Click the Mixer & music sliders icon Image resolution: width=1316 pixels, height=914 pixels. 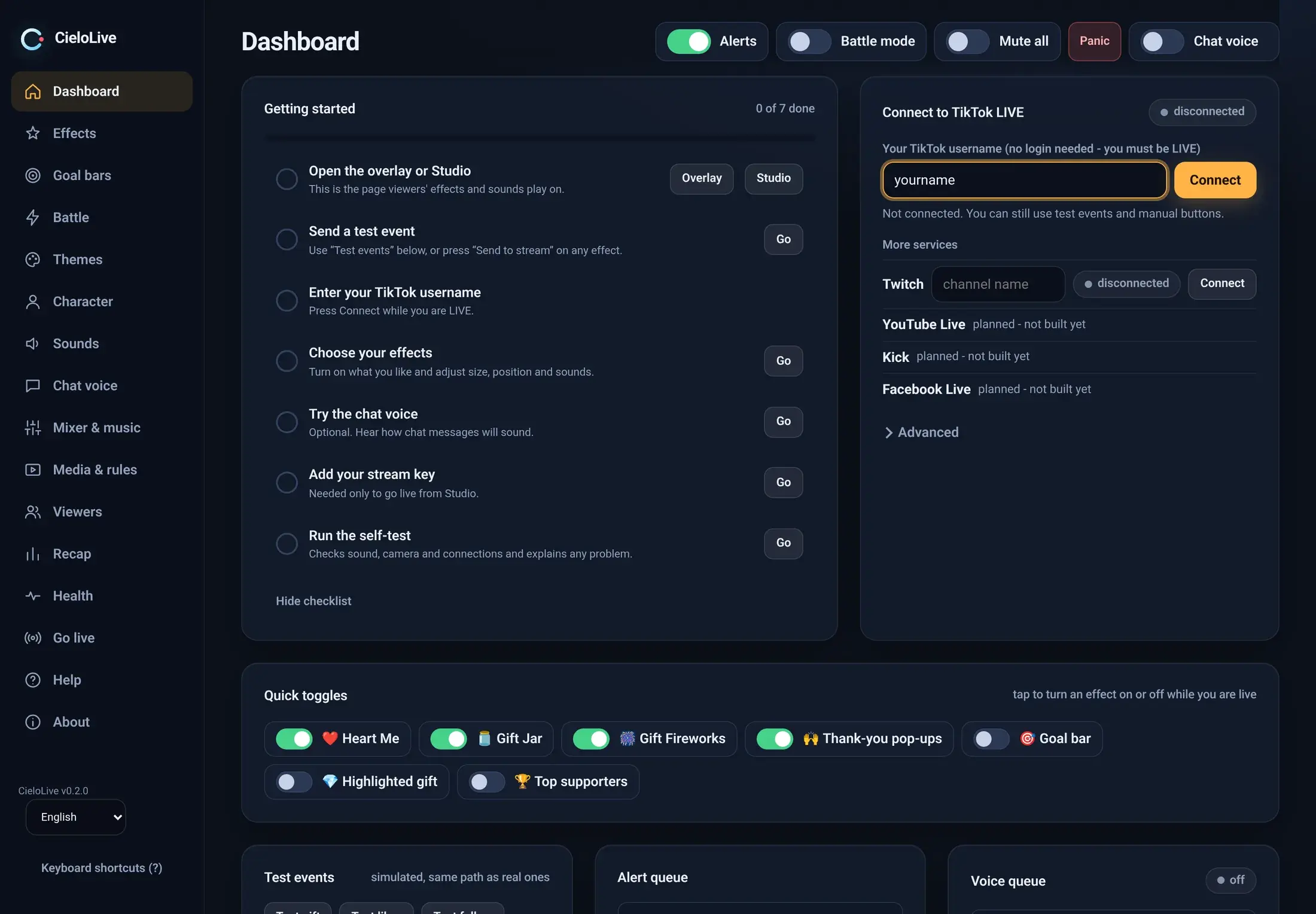click(33, 428)
